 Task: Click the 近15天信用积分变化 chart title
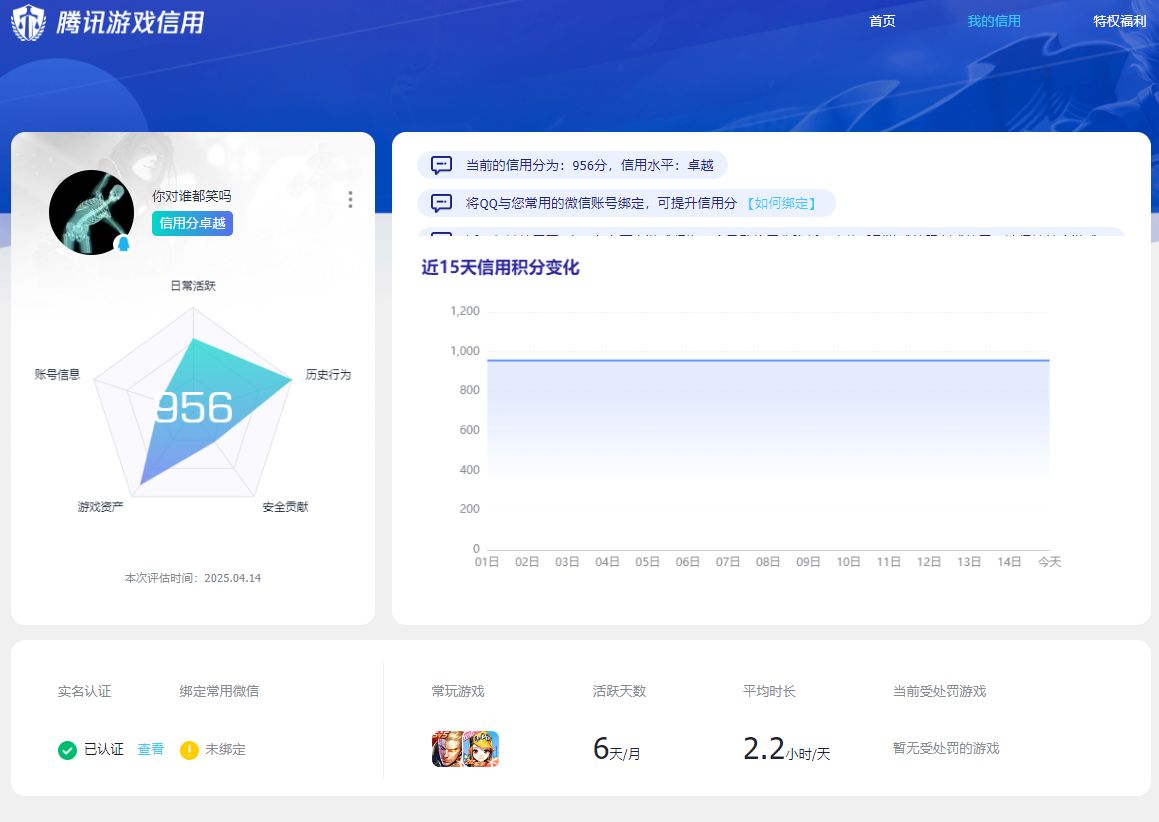click(x=500, y=268)
